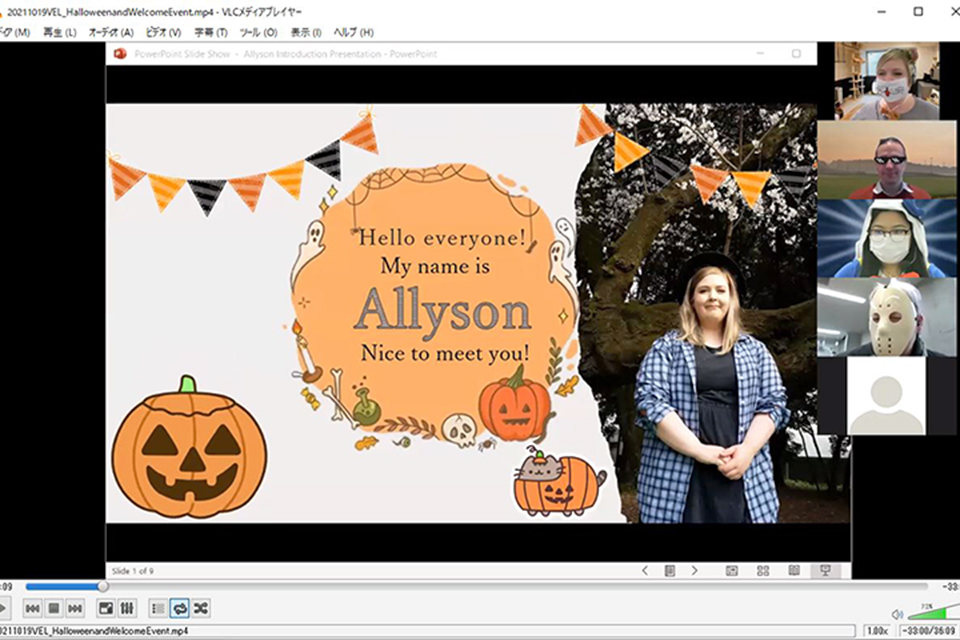Toggle the loop repeat mode
The width and height of the screenshot is (960, 640).
[x=179, y=608]
